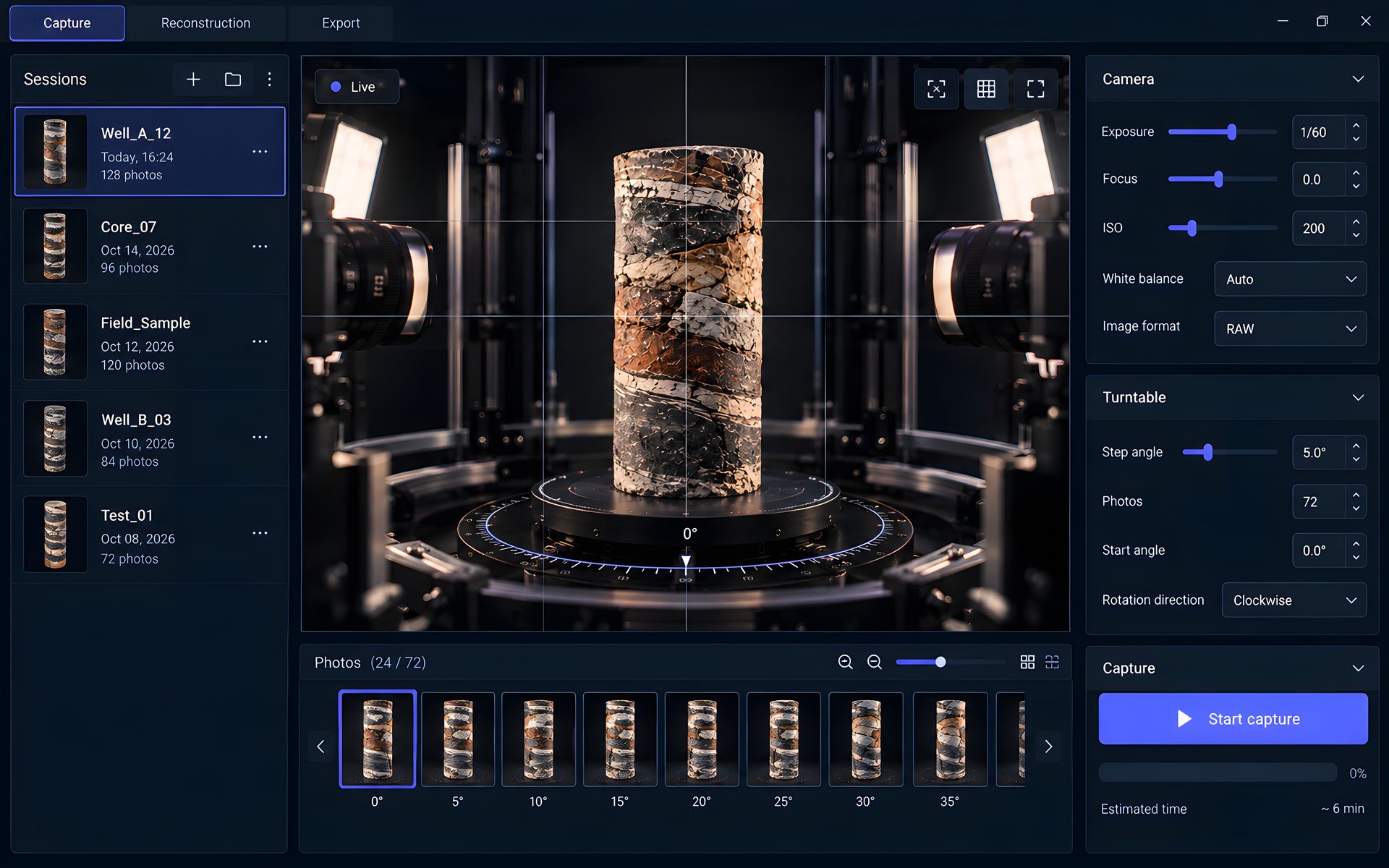The width and height of the screenshot is (1389, 868).
Task: Zoom out on photo thumbnails
Action: pyautogui.click(x=875, y=662)
